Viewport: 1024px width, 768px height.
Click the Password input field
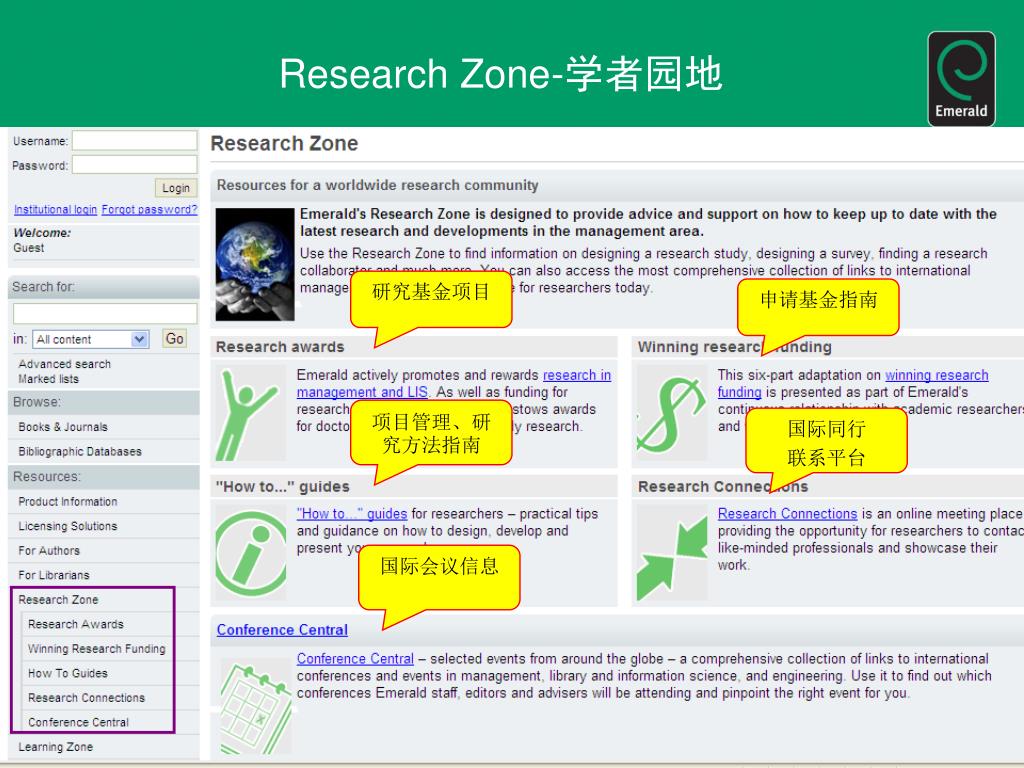tap(135, 165)
